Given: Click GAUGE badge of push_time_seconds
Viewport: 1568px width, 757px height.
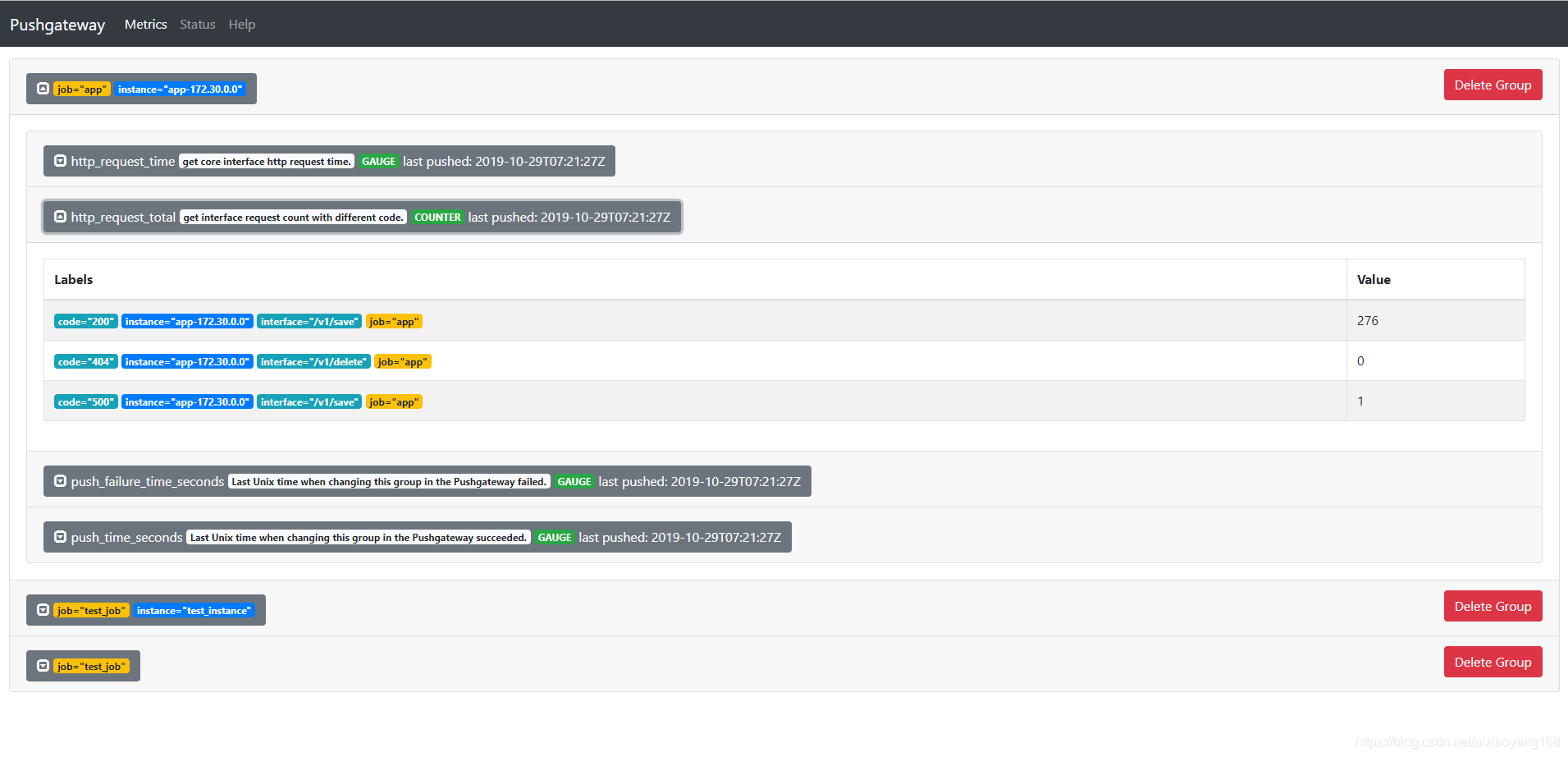Looking at the screenshot, I should [555, 538].
